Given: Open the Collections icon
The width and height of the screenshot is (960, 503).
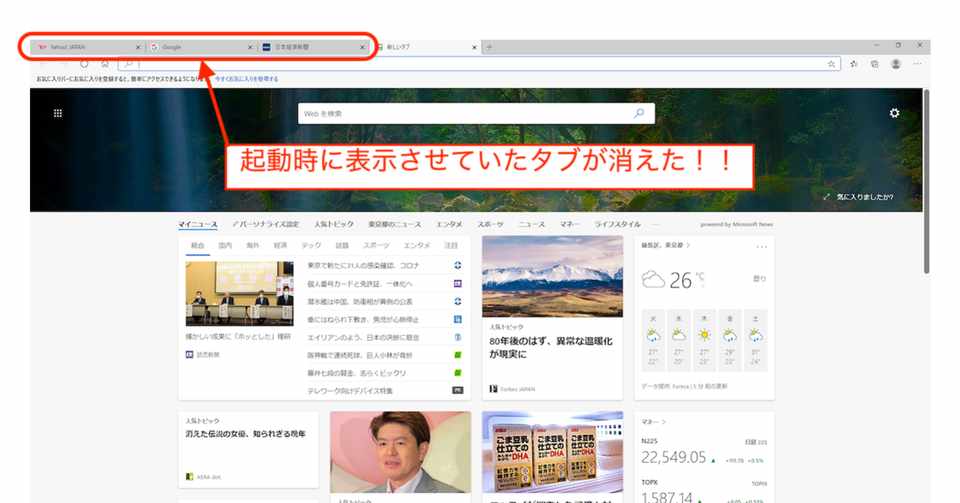Looking at the screenshot, I should (874, 64).
